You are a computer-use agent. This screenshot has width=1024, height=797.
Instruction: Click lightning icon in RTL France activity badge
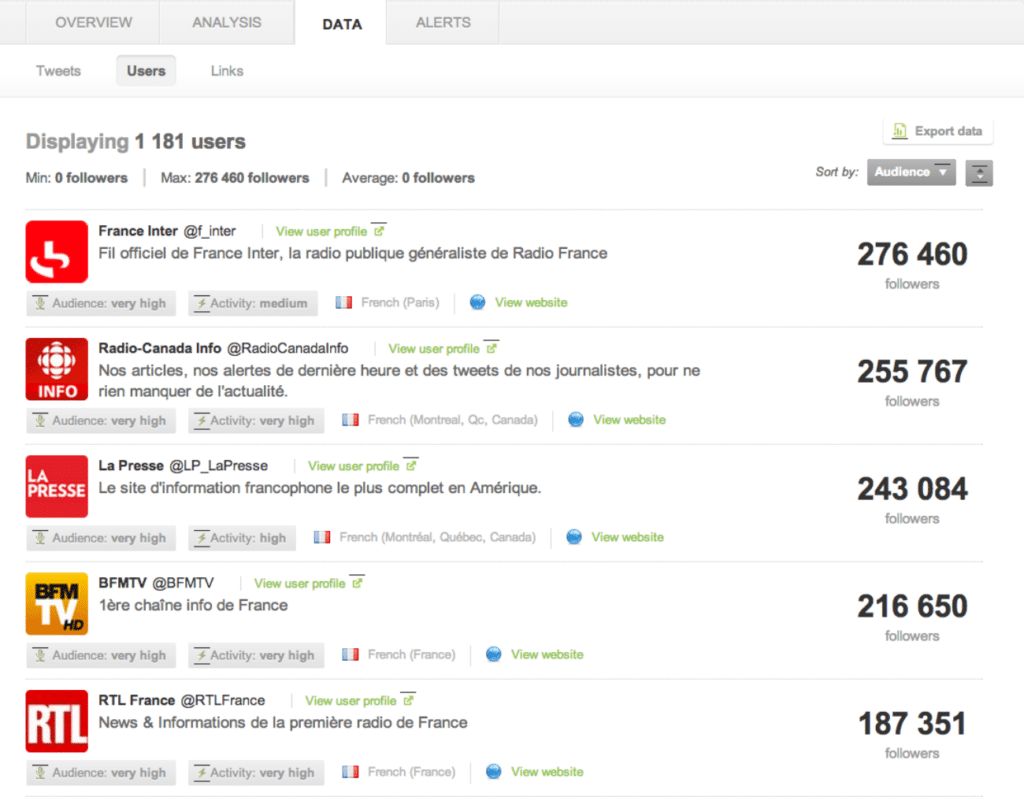tap(202, 773)
